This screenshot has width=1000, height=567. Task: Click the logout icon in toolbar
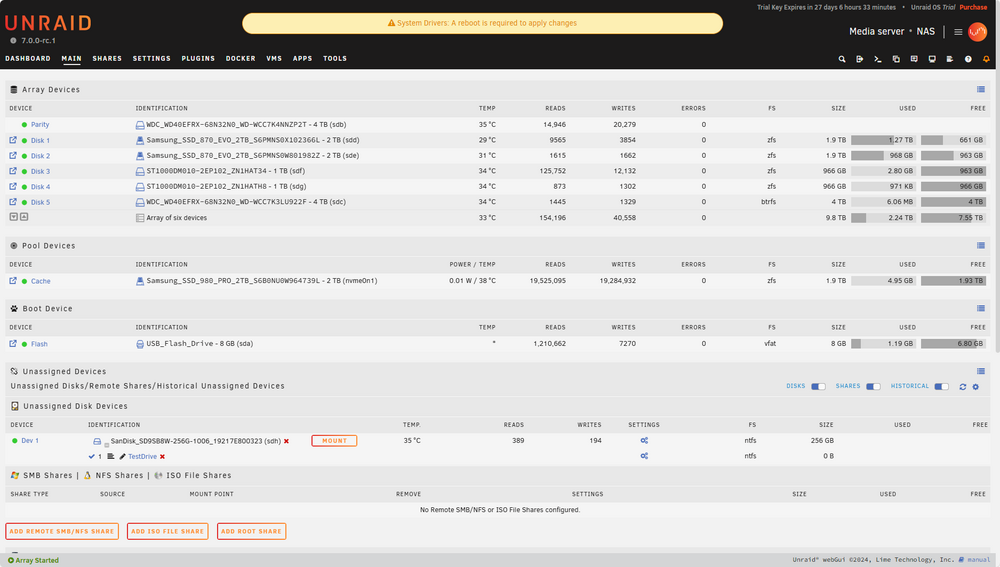coord(860,59)
